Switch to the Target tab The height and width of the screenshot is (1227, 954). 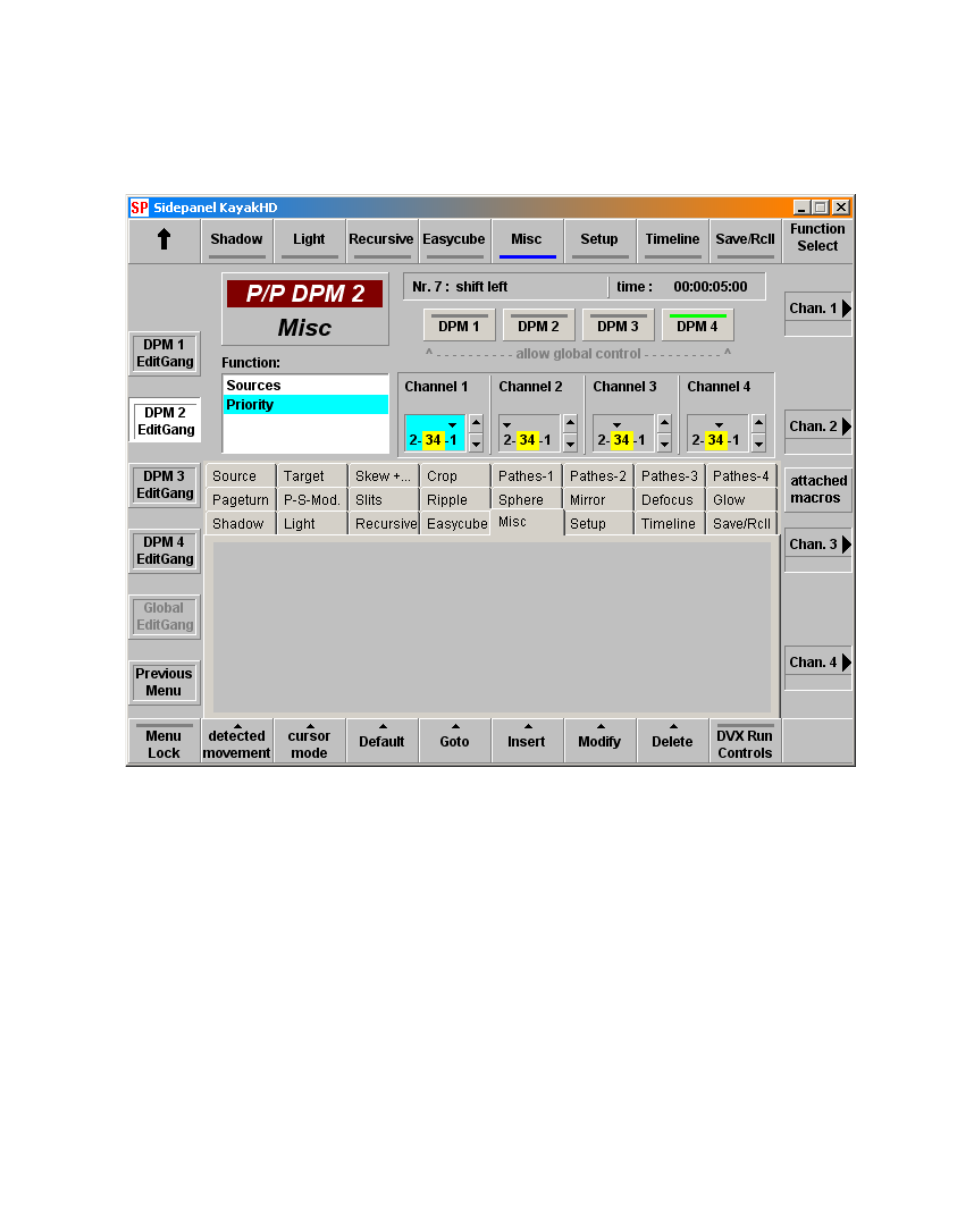tap(312, 476)
